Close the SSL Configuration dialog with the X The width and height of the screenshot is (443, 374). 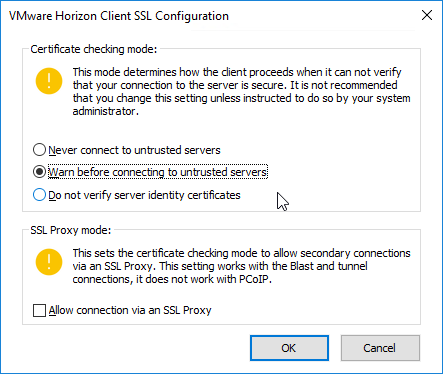(427, 15)
